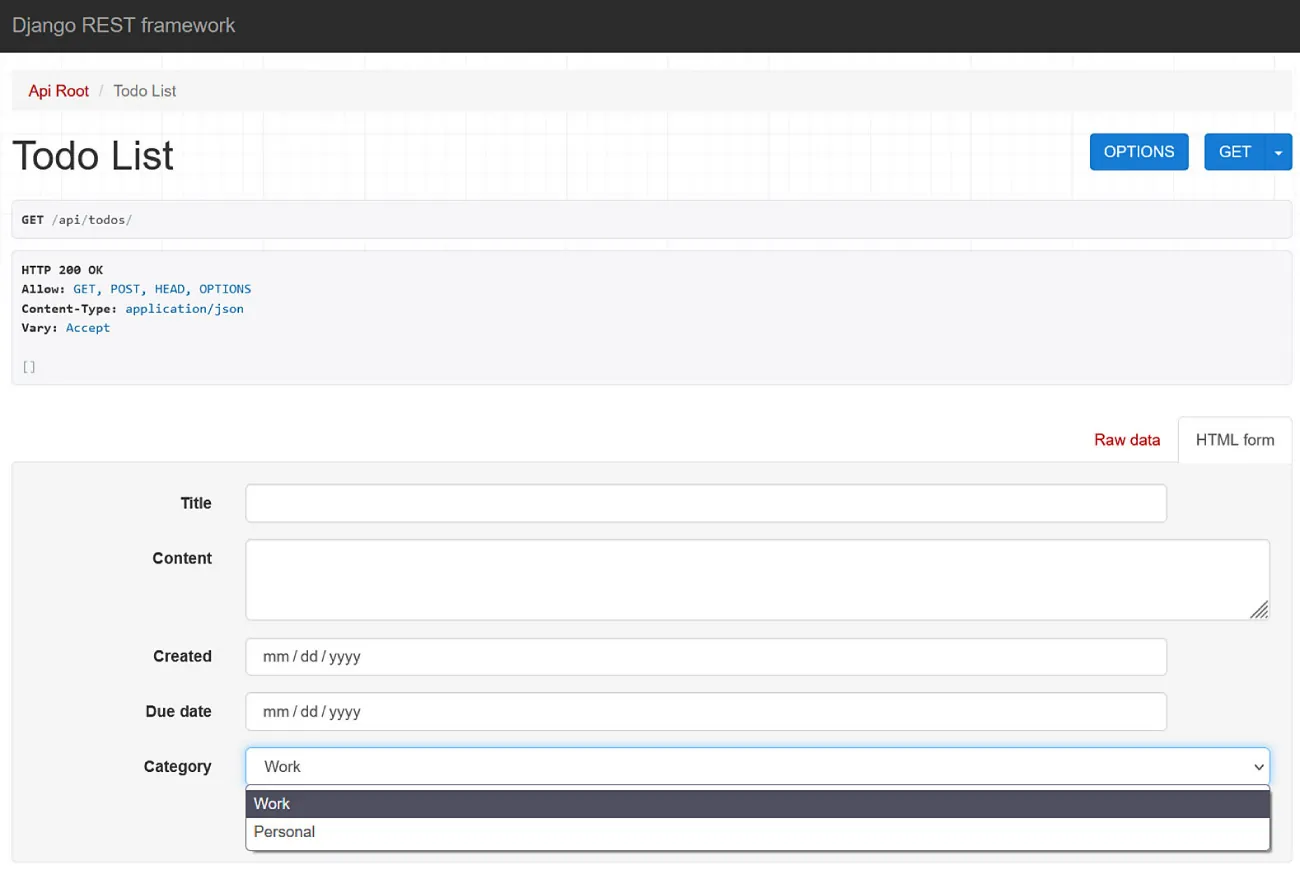Screen dimensions: 1300x869
Task: Click the GET /api/todos/ request summary bar
Action: point(650,218)
